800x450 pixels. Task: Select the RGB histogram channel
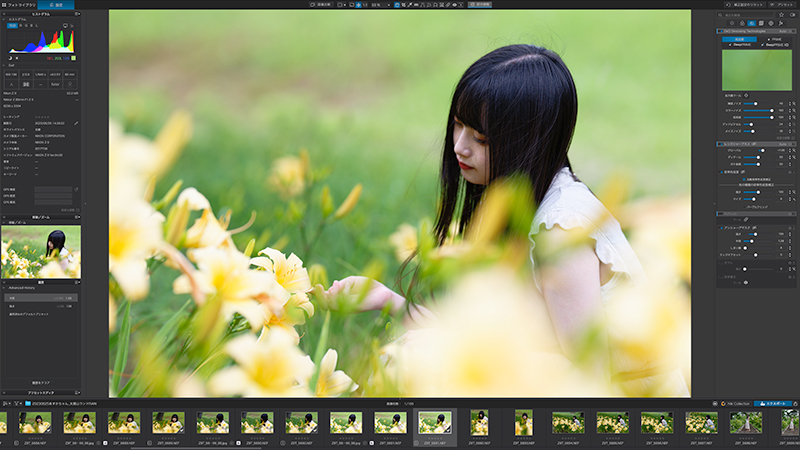(x=12, y=25)
